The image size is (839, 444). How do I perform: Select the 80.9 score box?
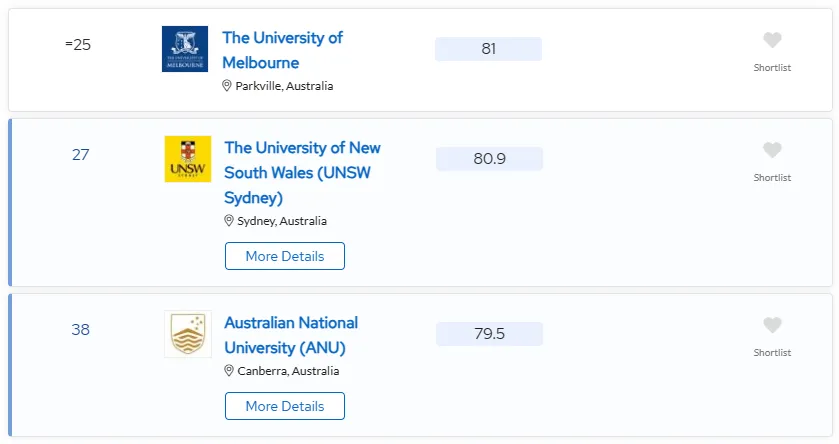(x=489, y=159)
